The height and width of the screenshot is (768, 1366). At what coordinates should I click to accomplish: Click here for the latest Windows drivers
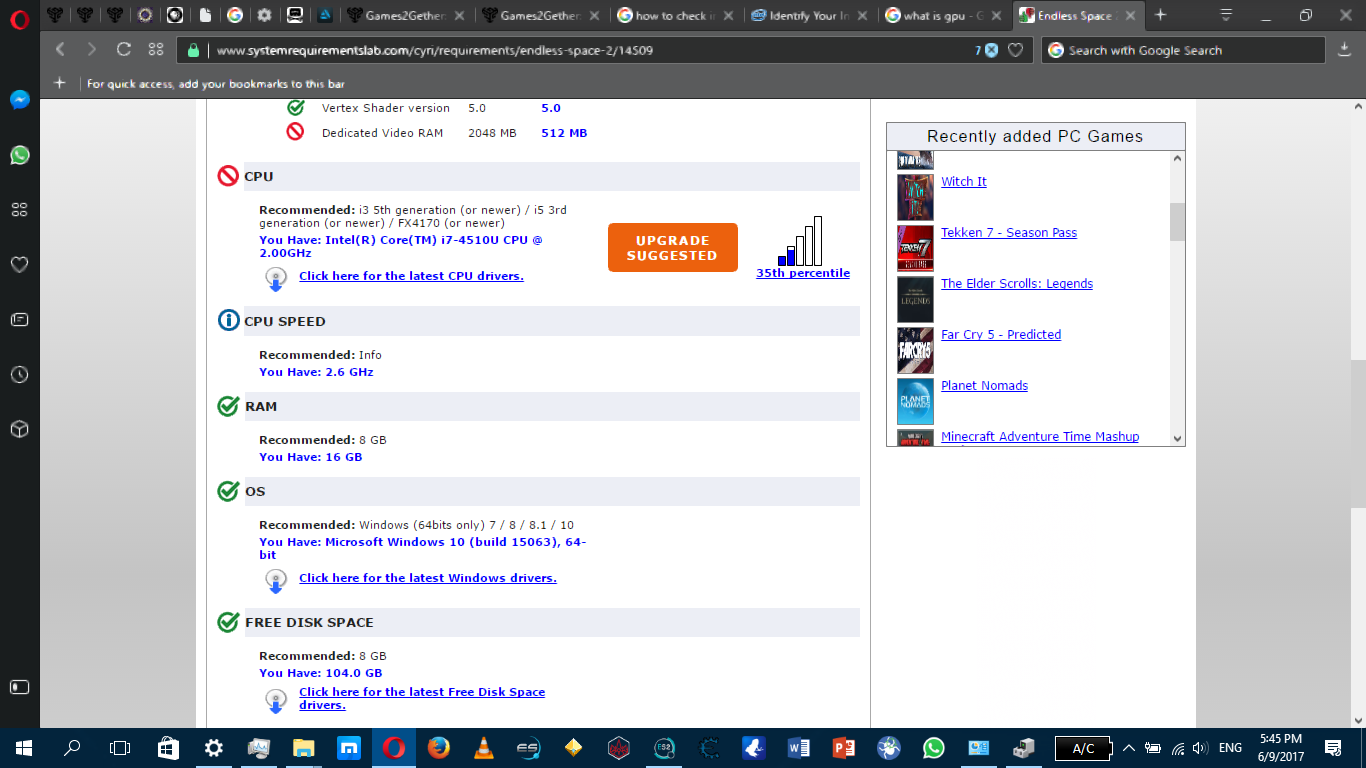(428, 578)
